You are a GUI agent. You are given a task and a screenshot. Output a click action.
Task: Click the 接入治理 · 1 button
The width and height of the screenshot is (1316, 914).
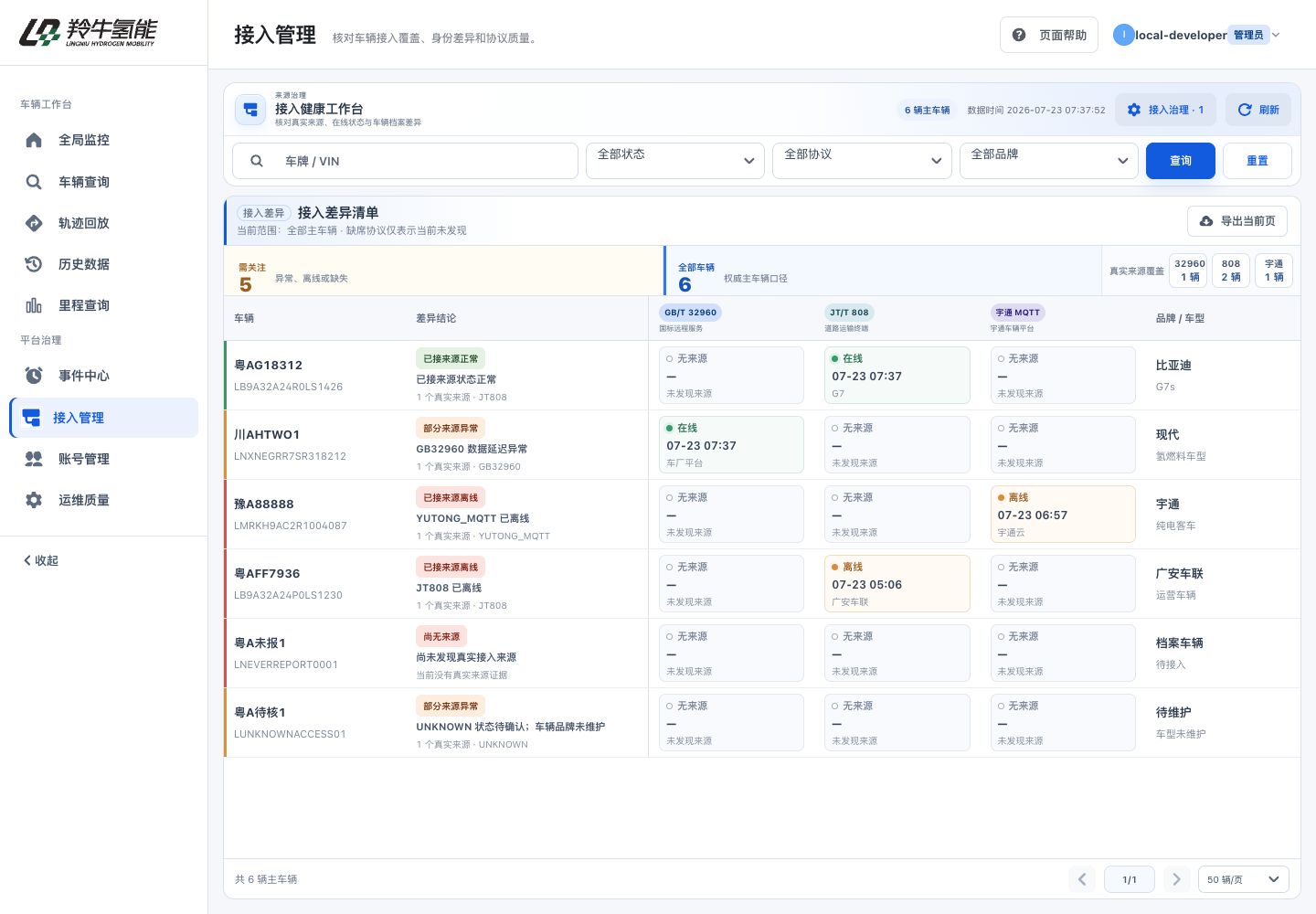pyautogui.click(x=1166, y=110)
